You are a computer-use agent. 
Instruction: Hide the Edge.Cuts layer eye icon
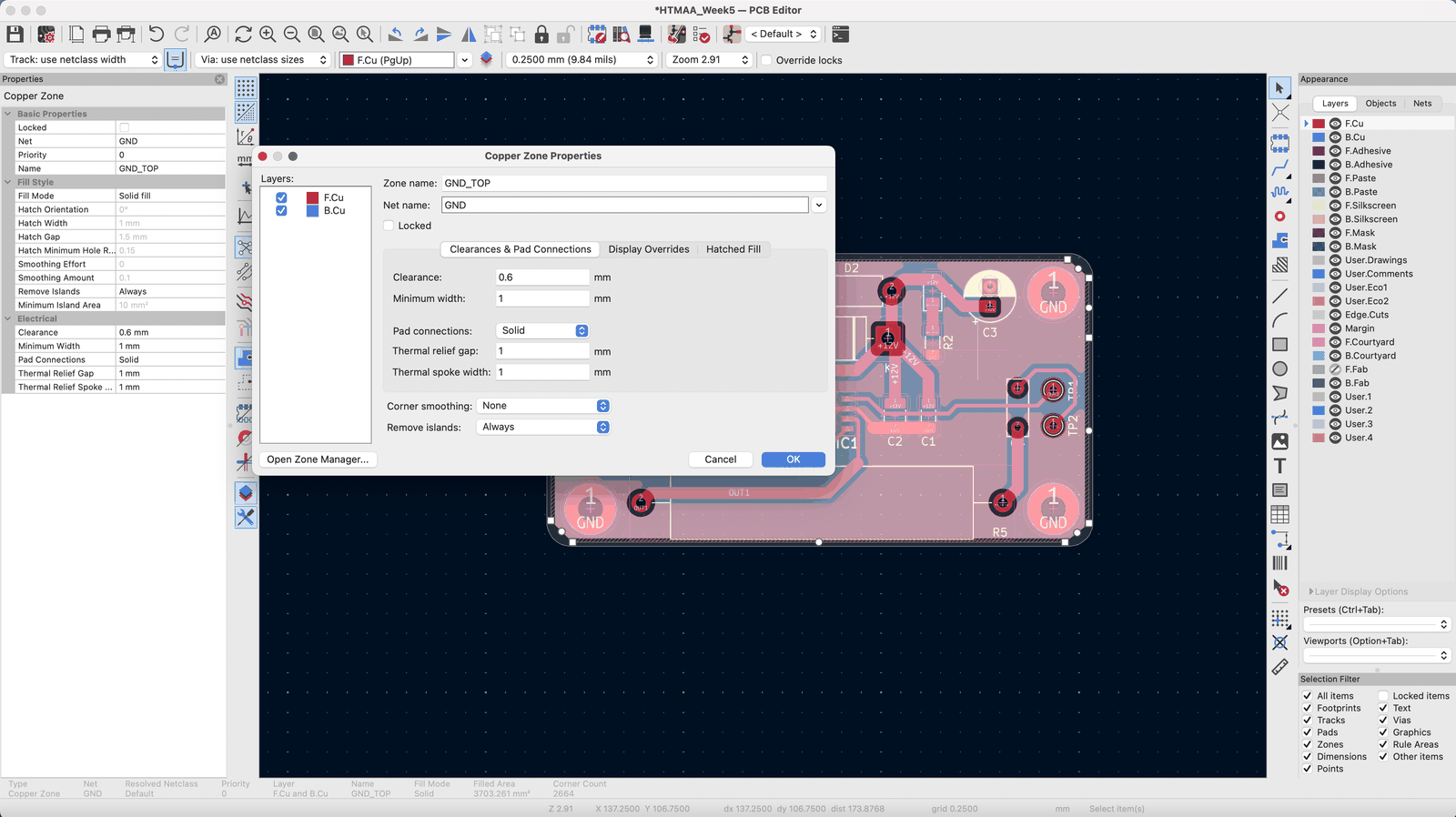(x=1335, y=315)
